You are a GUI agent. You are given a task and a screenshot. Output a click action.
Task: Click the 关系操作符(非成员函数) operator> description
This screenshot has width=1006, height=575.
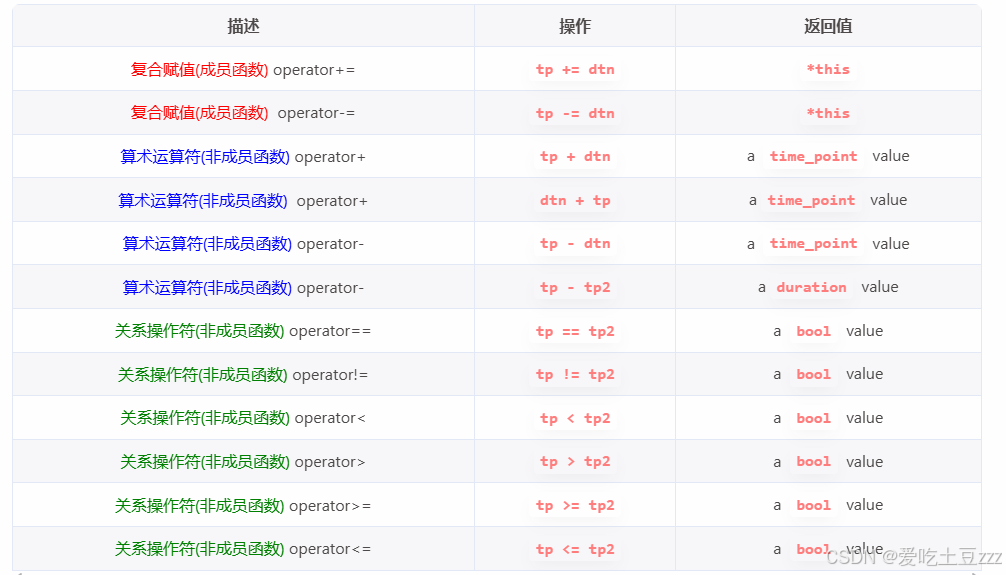[x=243, y=462]
